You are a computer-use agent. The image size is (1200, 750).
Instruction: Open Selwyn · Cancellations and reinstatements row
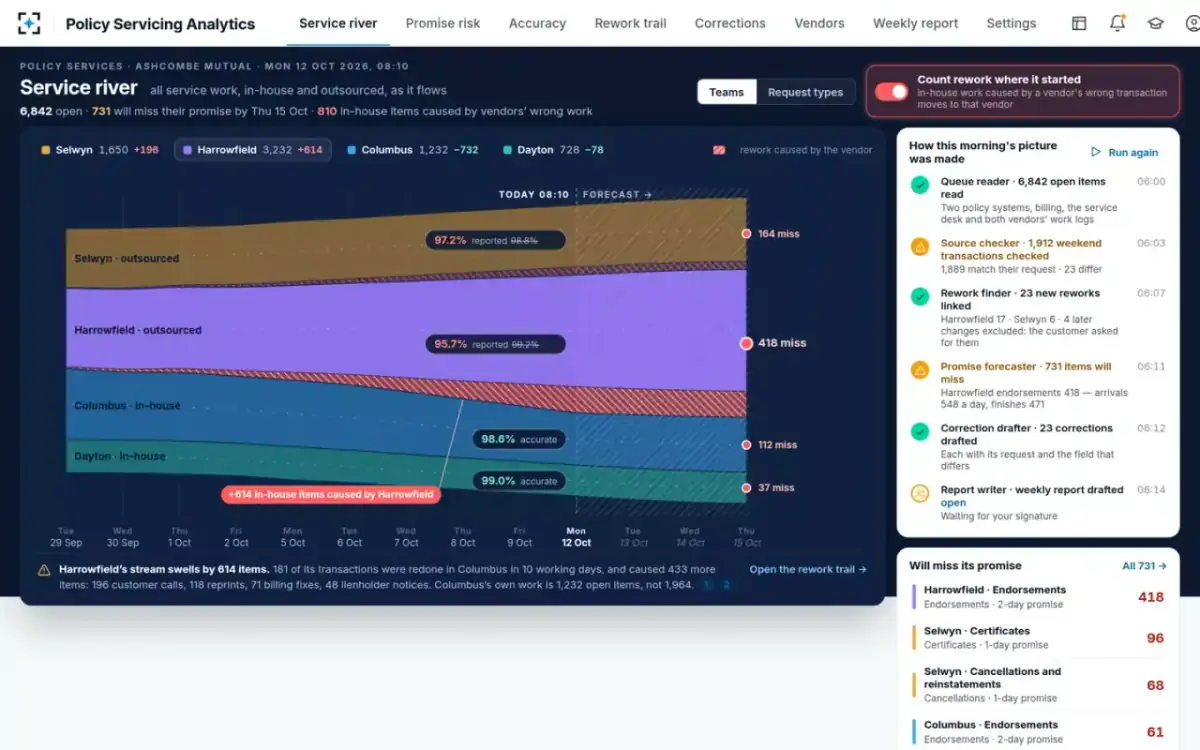[x=1038, y=685]
